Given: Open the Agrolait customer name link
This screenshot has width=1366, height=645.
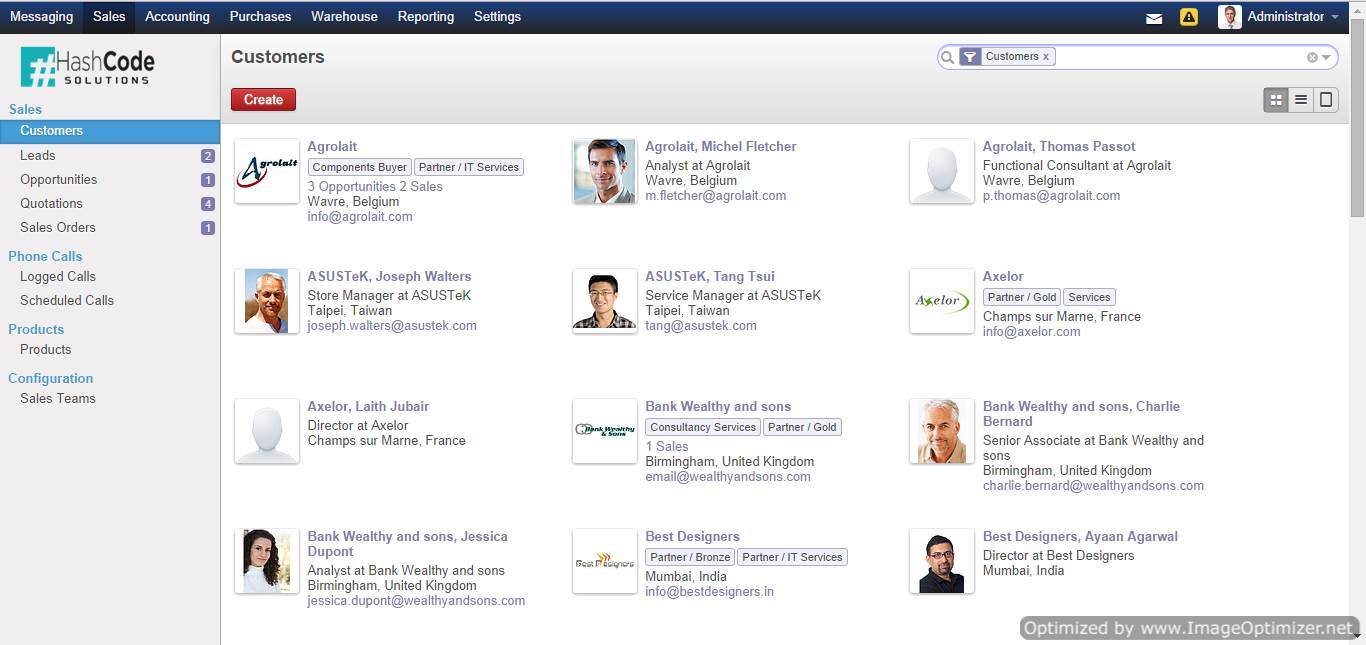Looking at the screenshot, I should 332,146.
